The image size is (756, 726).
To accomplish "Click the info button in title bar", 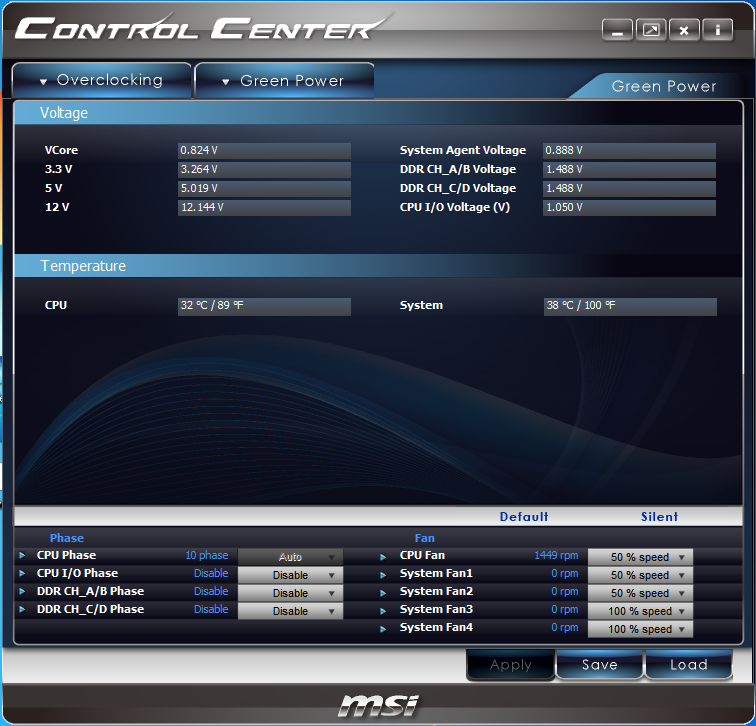I will coord(717,30).
